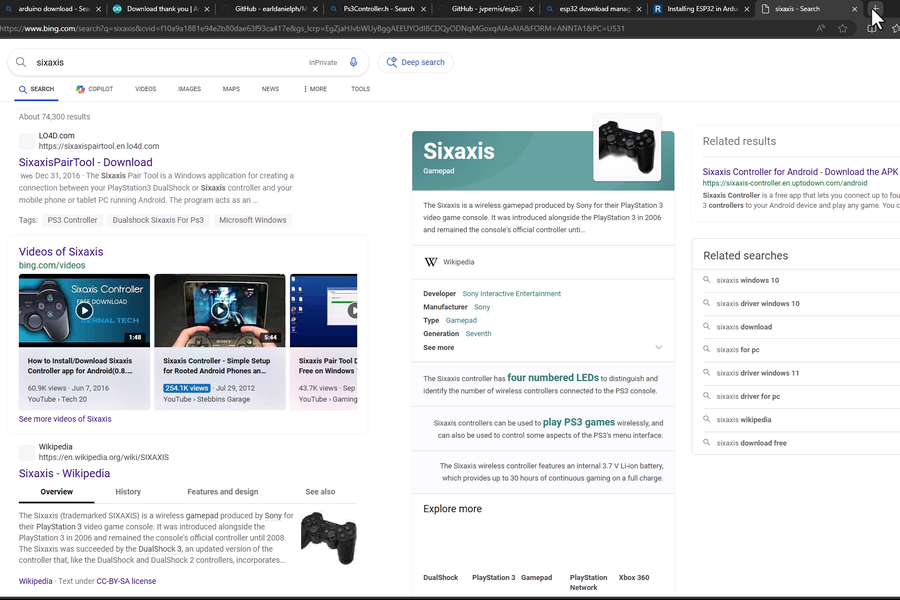Play the Simple Setup for Rooted Android video
The width and height of the screenshot is (900, 600).
click(220, 311)
